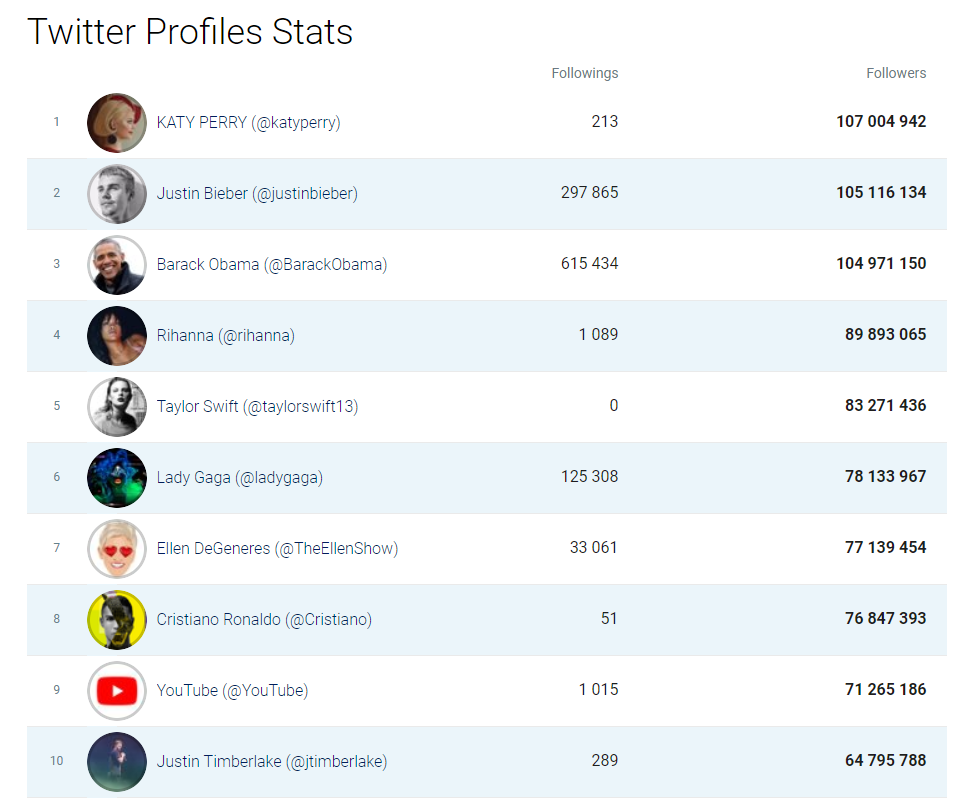Open Justin Bieber (@justinbieber) profile link
966x806 pixels.
[257, 194]
